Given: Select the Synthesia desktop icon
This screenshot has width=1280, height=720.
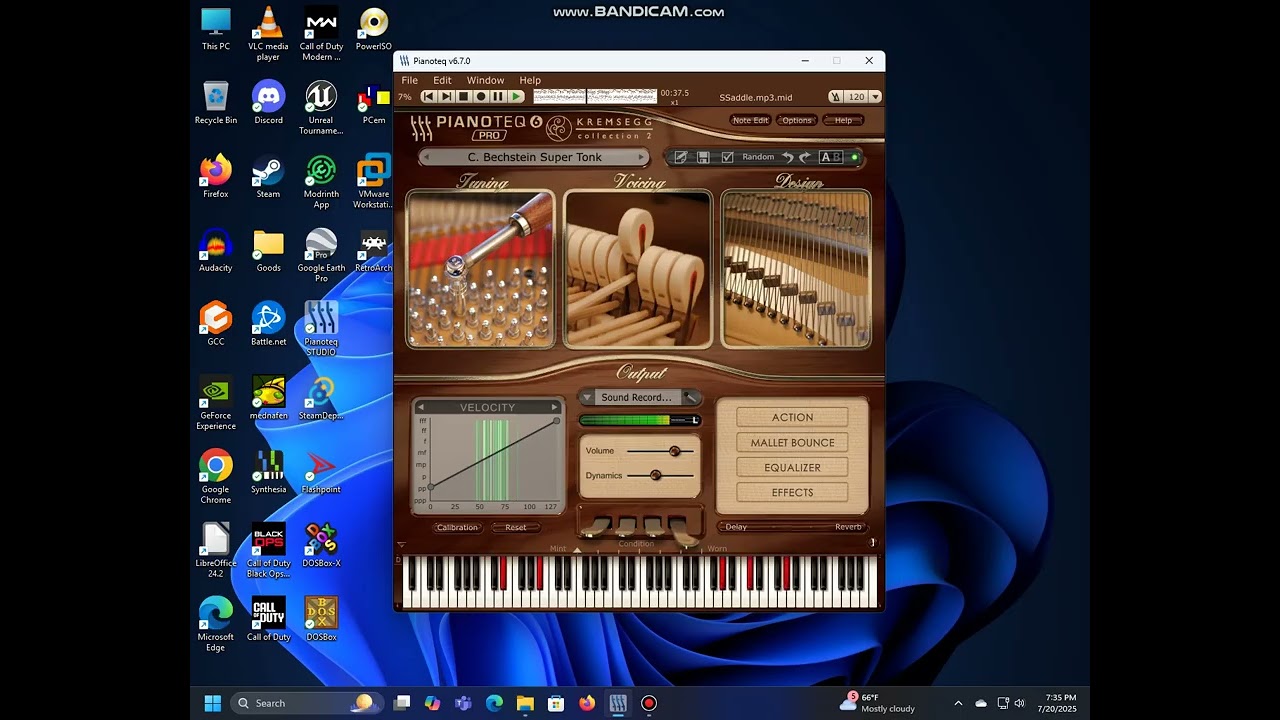Looking at the screenshot, I should 268,471.
